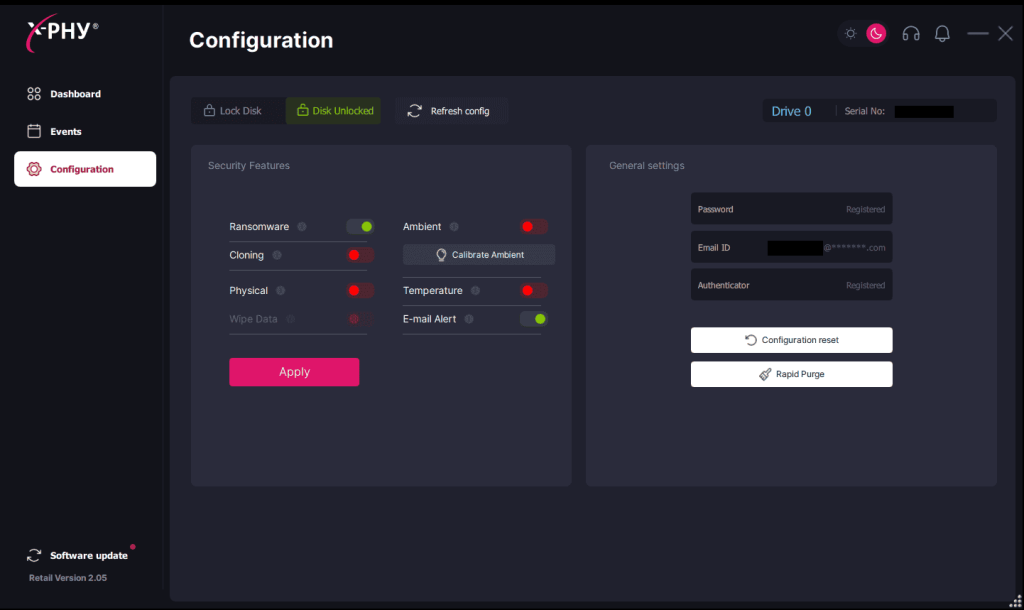Viewport: 1024px width, 610px height.
Task: Click info icon next to Ransomware
Action: [x=302, y=227]
